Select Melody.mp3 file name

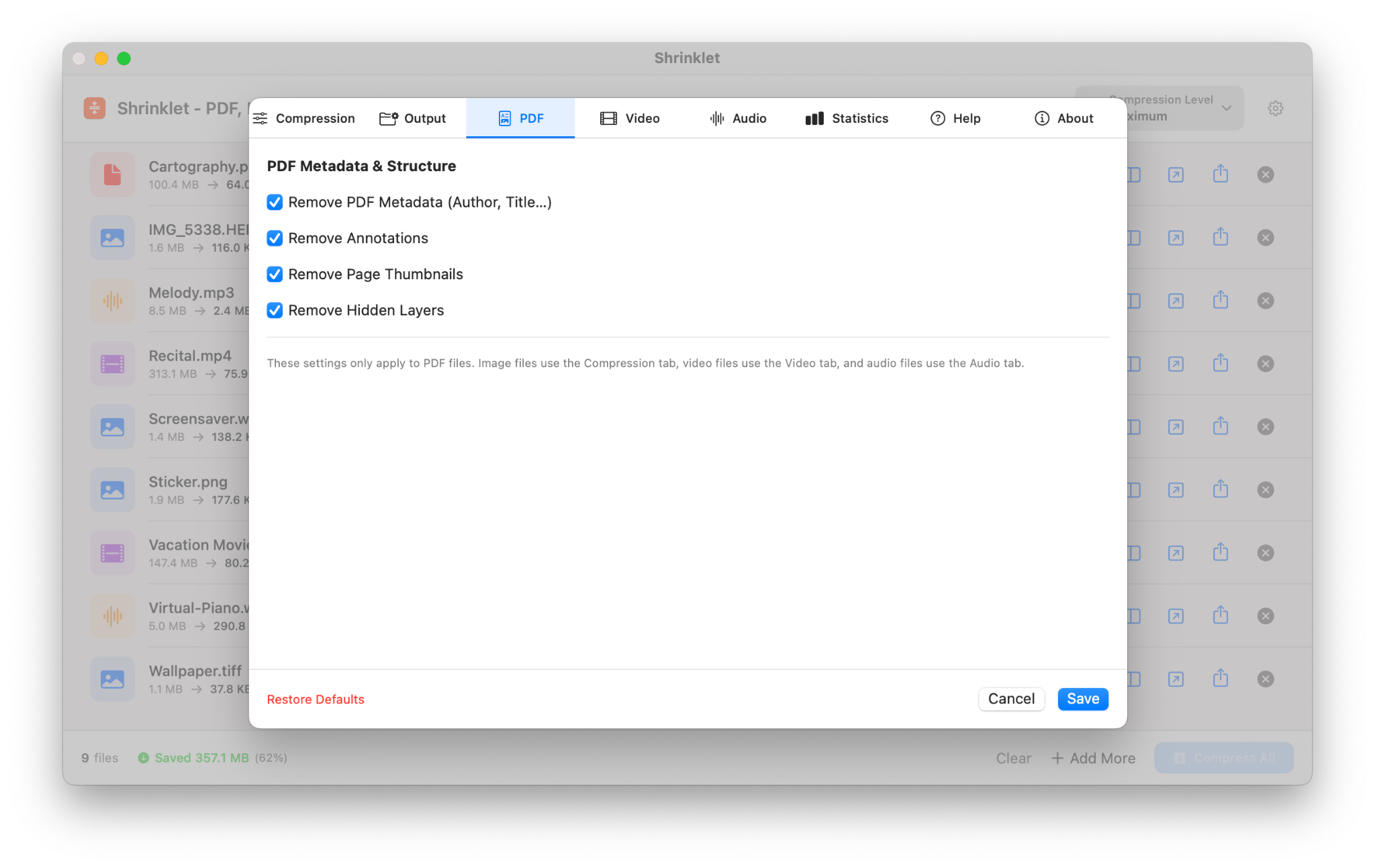coord(191,293)
